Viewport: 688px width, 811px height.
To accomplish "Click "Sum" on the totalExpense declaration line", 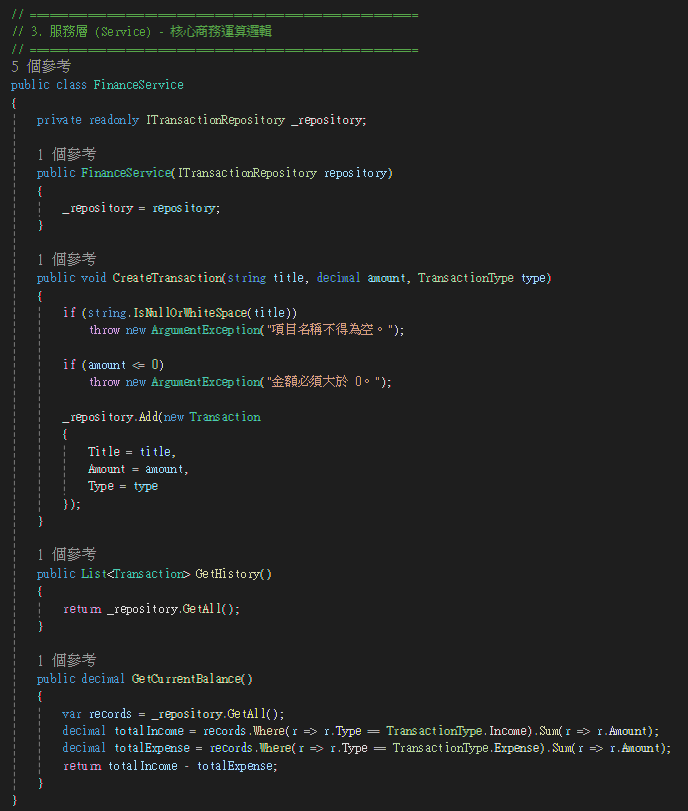I will pos(562,748).
